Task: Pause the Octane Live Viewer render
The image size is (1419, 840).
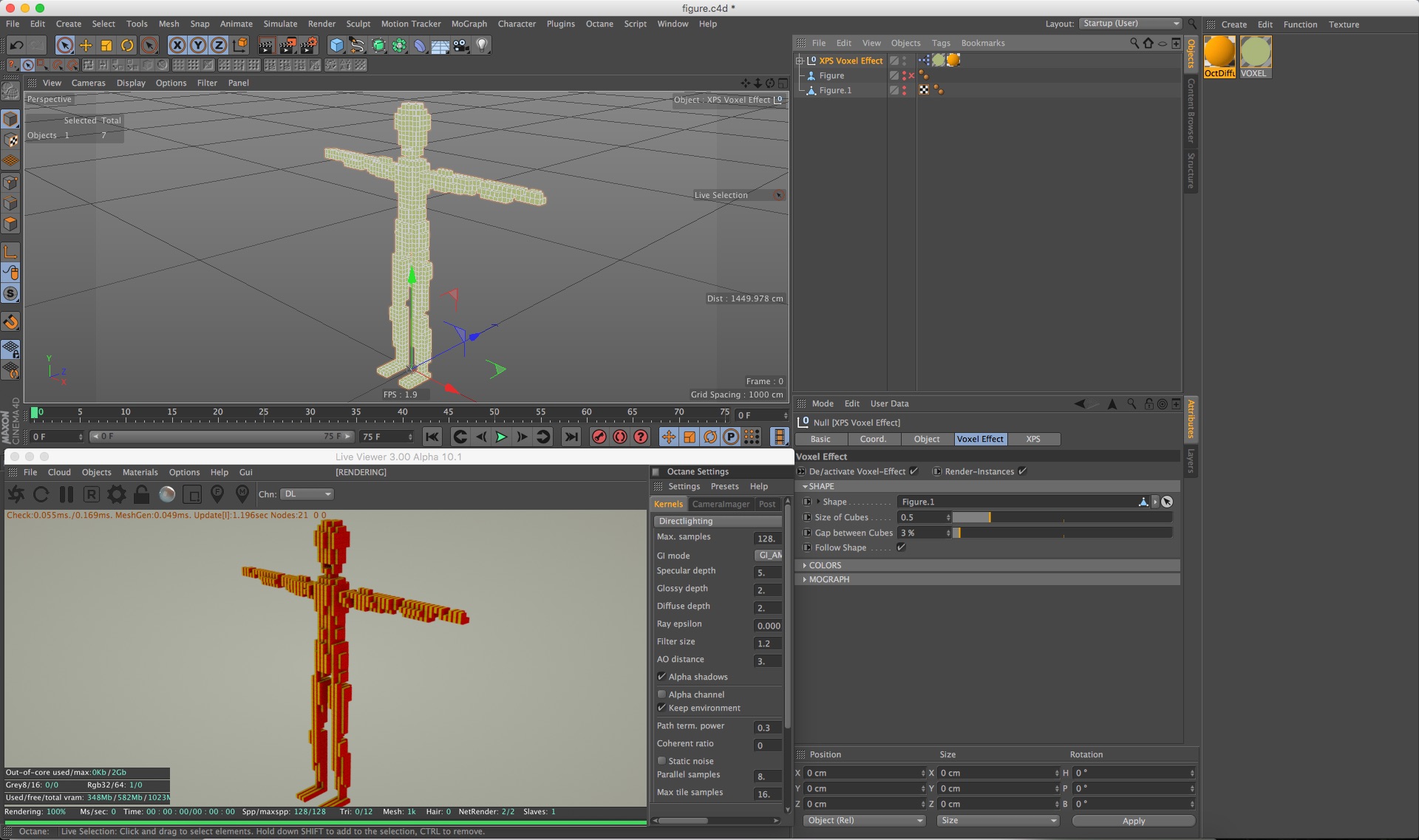Action: 67,494
